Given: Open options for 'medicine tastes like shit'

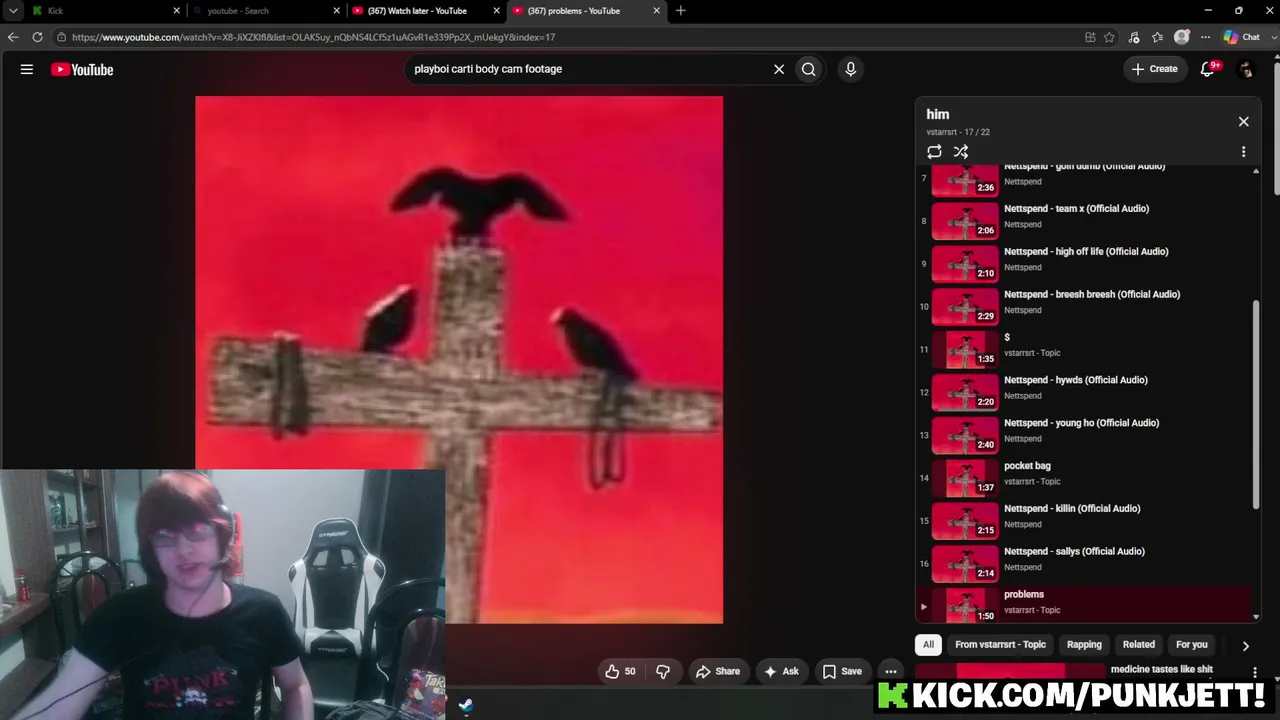Looking at the screenshot, I should (x=1255, y=673).
